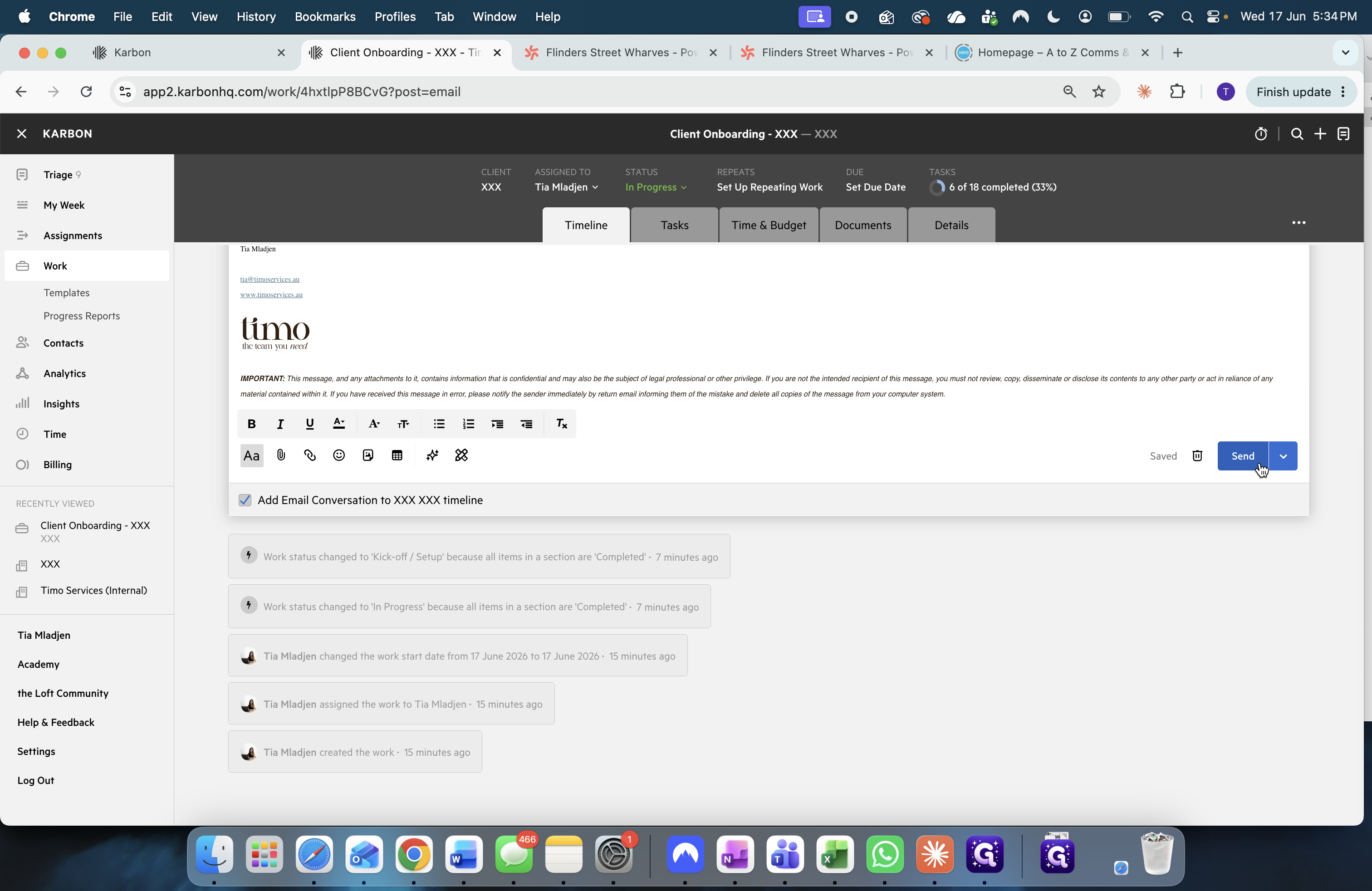This screenshot has height=891, width=1372.
Task: Open the Chrome History menu
Action: [255, 17]
